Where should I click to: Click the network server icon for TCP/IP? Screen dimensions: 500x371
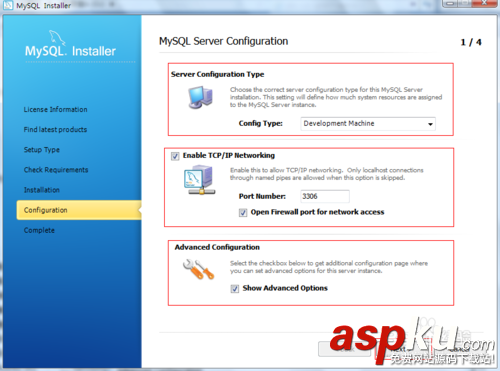tap(199, 180)
